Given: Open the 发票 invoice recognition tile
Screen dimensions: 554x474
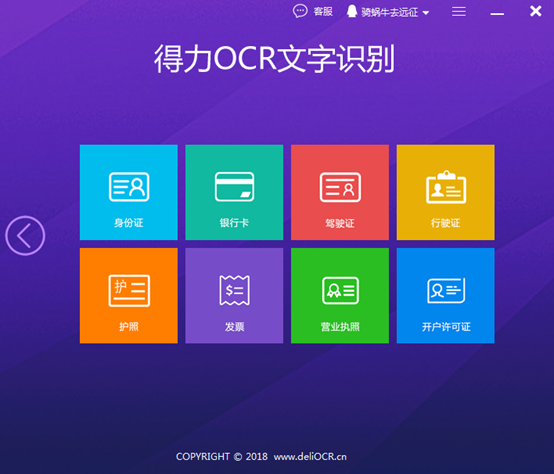Looking at the screenshot, I should (x=234, y=296).
